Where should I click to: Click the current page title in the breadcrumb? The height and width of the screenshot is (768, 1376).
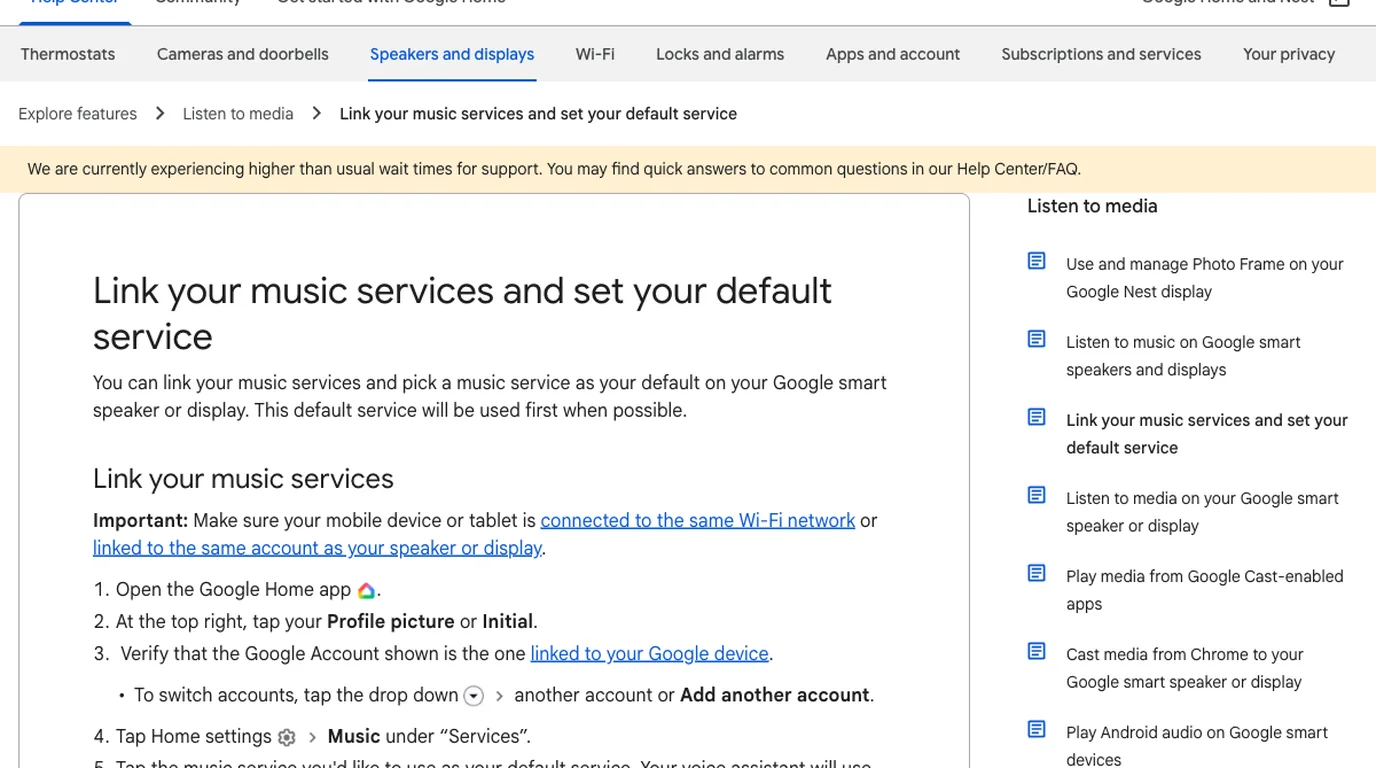[538, 114]
